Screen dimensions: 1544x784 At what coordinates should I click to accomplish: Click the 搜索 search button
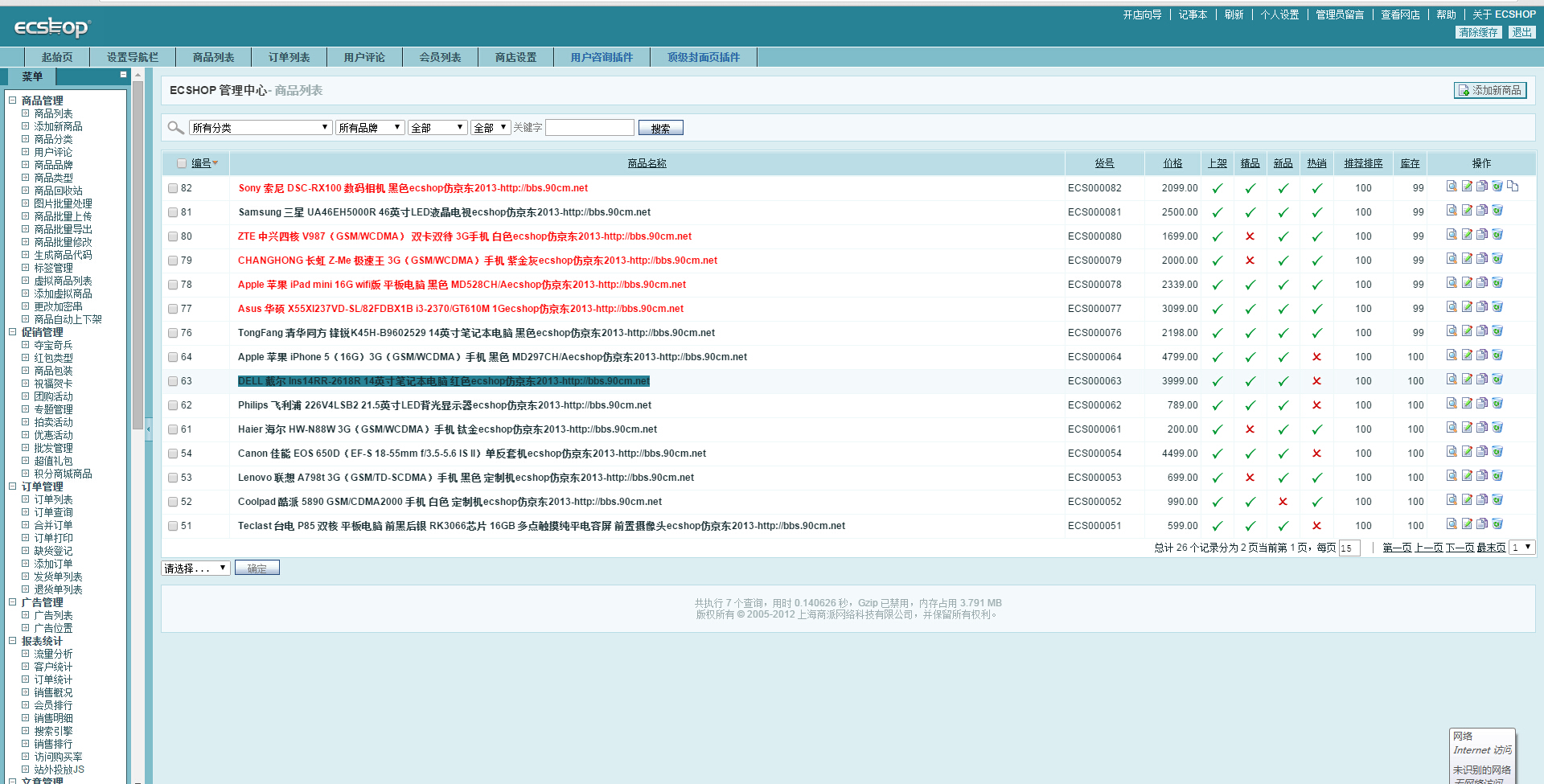660,128
